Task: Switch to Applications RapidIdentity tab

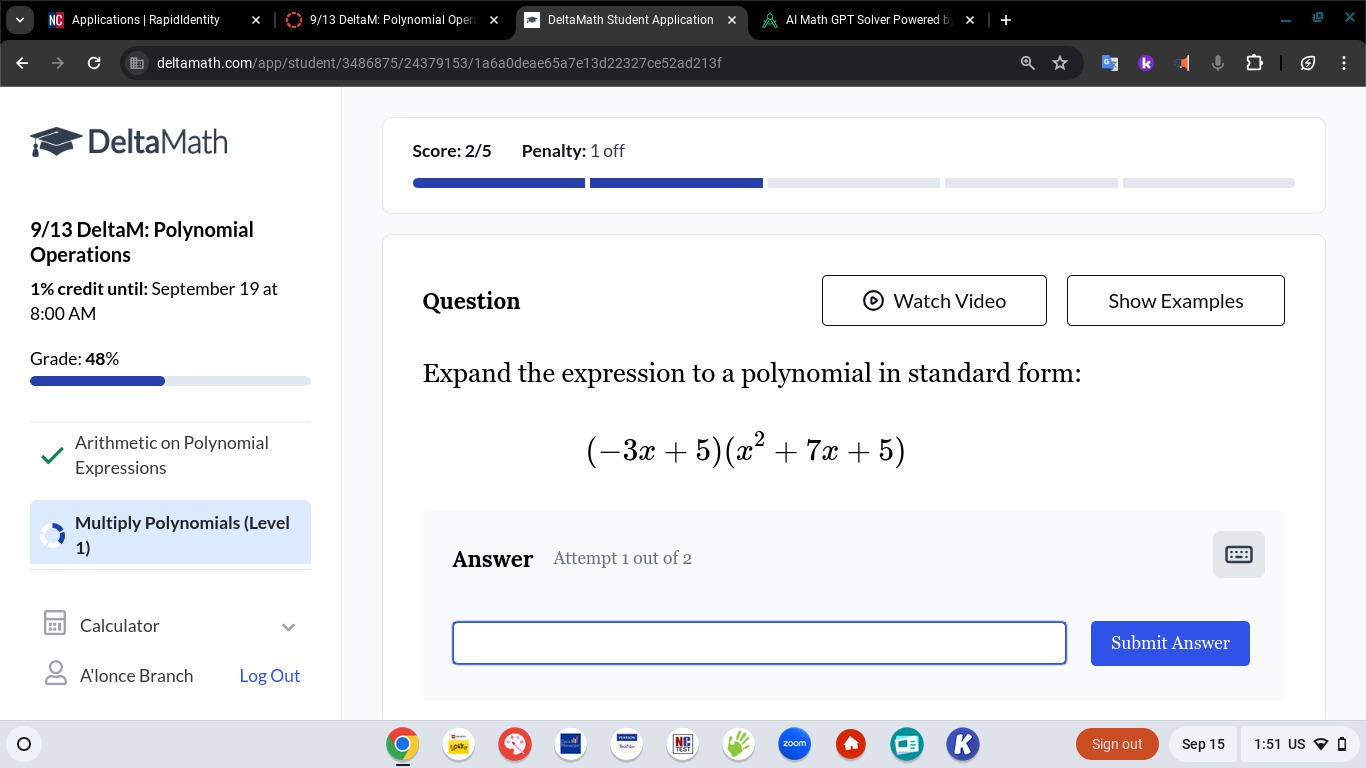Action: tap(155, 20)
